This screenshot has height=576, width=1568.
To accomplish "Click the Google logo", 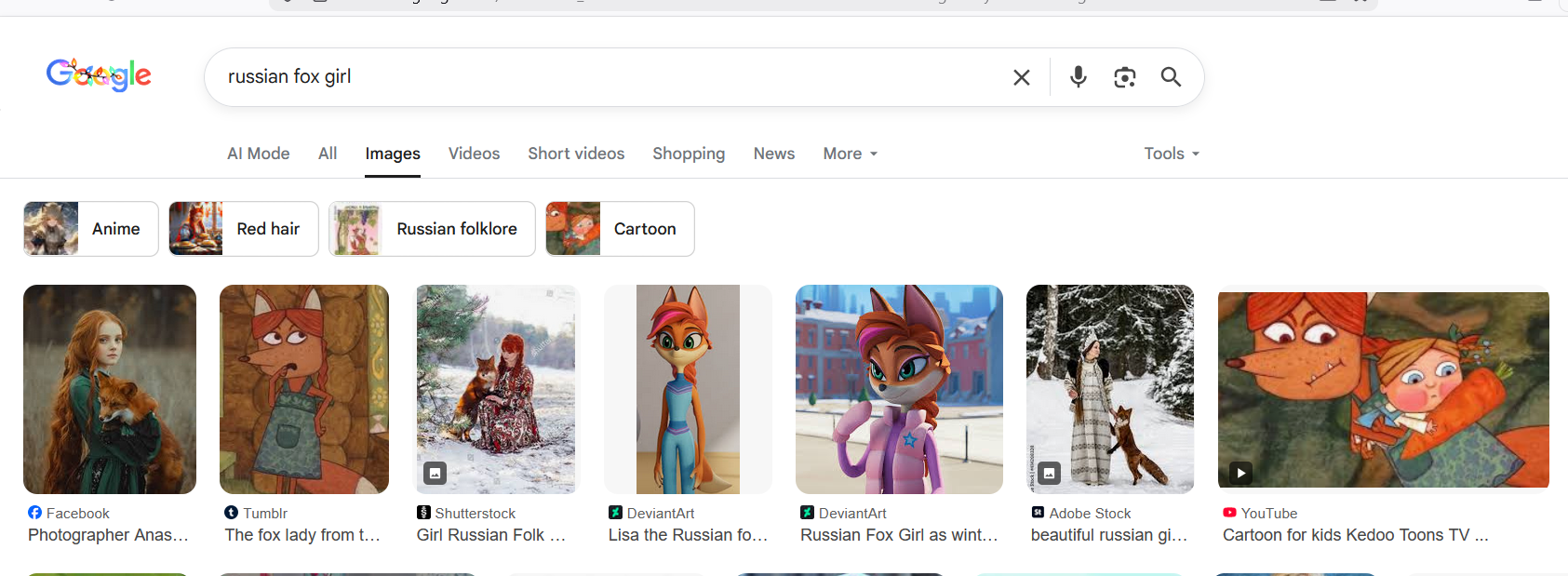I will coord(99,74).
